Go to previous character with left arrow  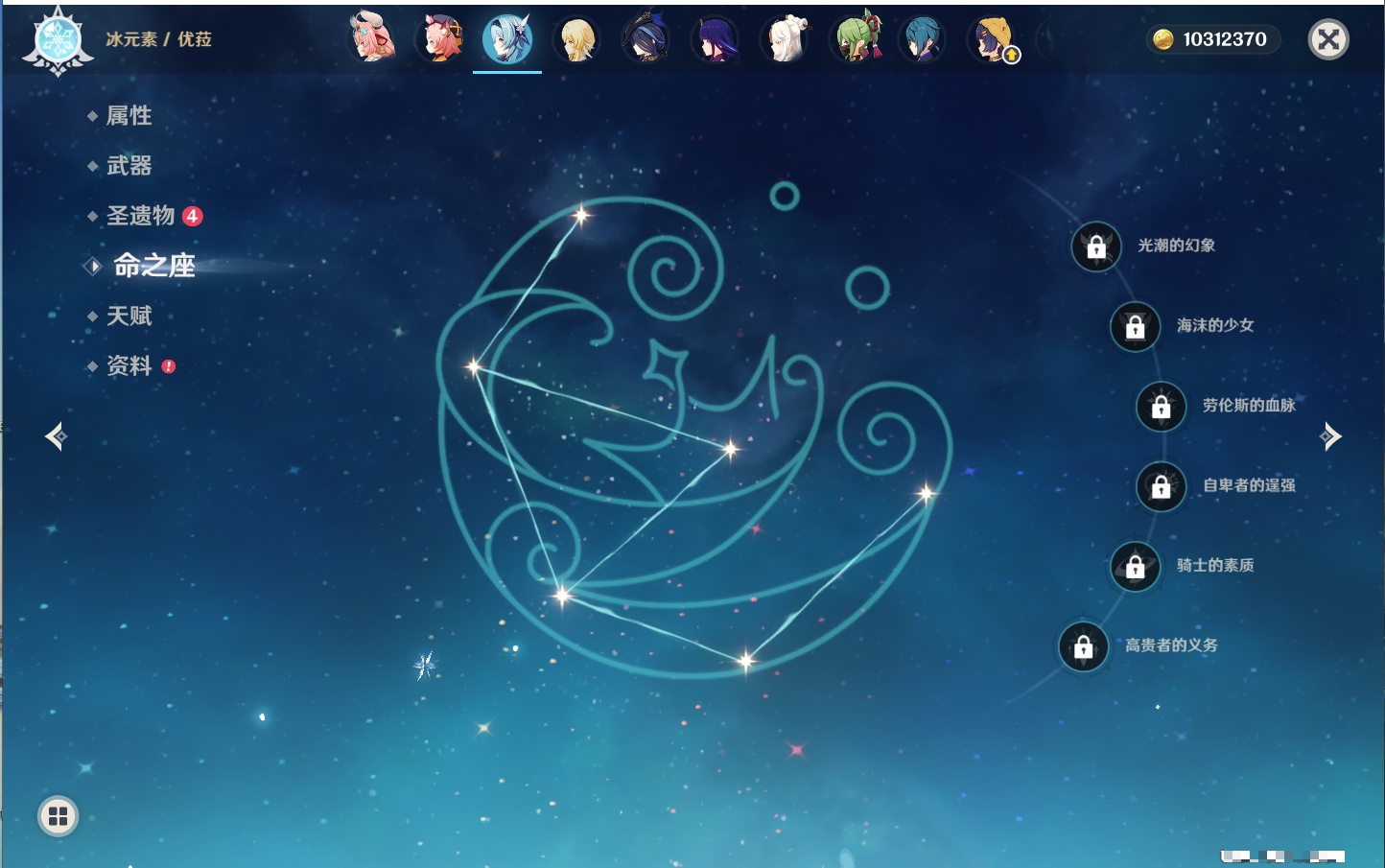(x=56, y=436)
